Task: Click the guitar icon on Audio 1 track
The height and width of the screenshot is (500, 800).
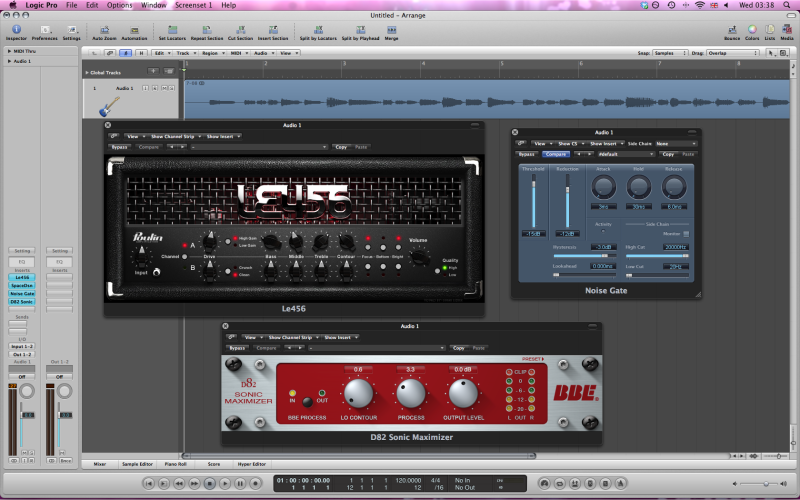Action: click(109, 106)
